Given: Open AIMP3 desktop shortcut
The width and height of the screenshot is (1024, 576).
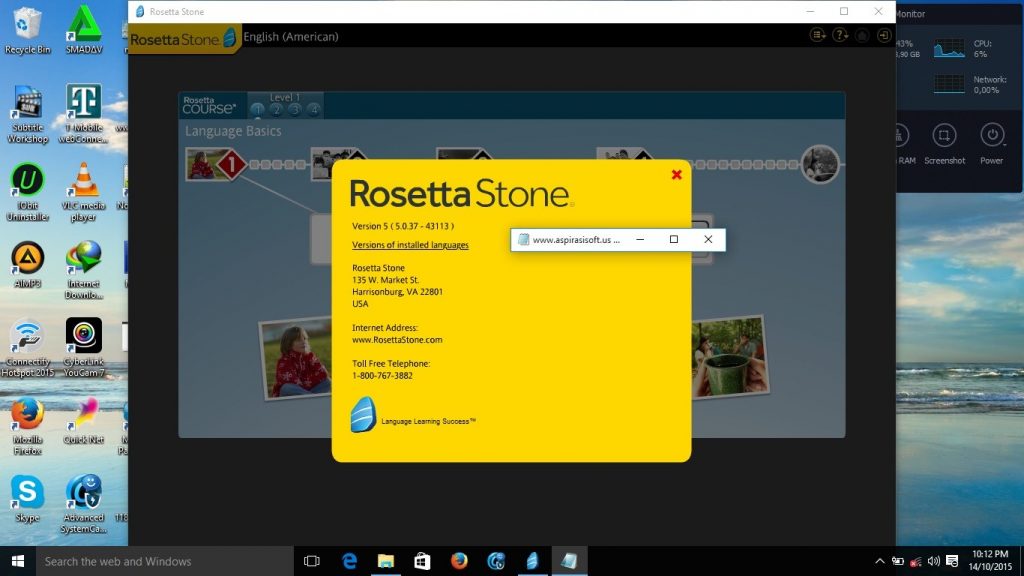Looking at the screenshot, I should point(27,264).
